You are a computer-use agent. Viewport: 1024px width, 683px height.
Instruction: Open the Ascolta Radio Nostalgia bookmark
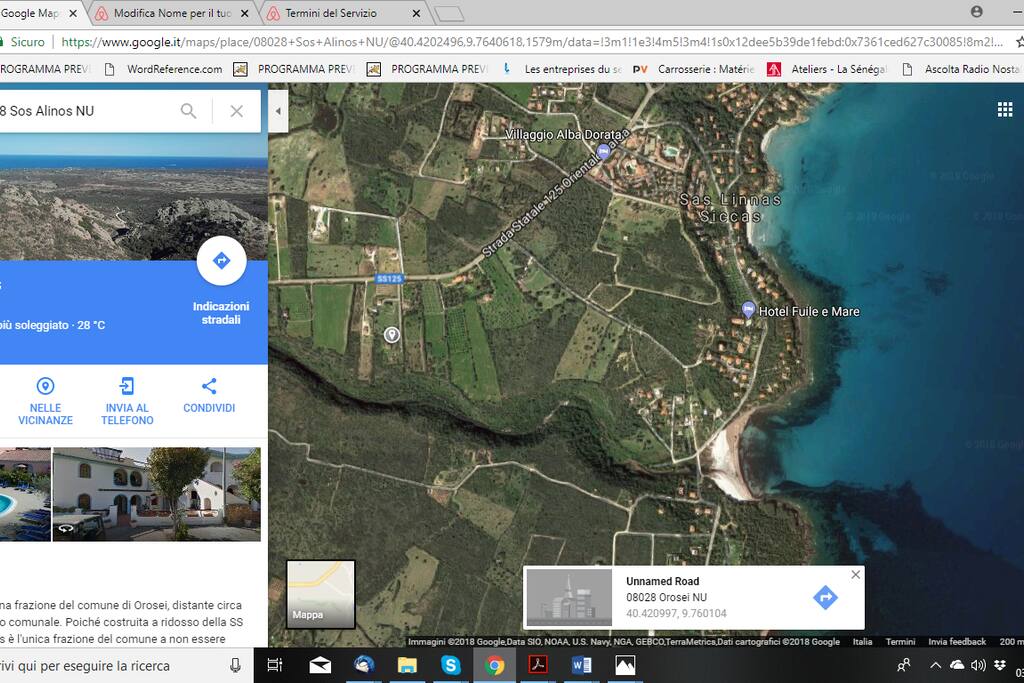(963, 69)
